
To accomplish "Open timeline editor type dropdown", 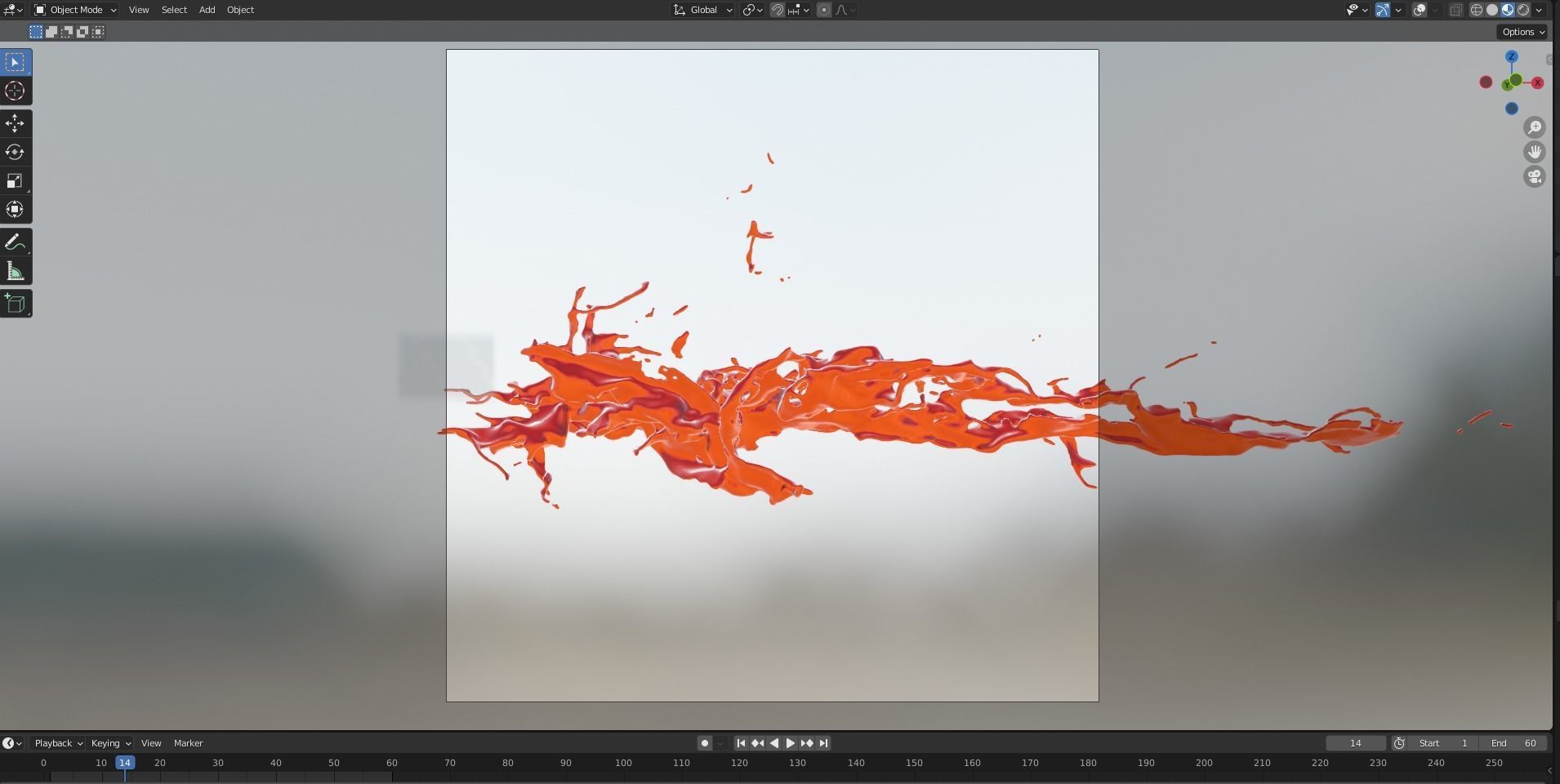I will point(11,743).
